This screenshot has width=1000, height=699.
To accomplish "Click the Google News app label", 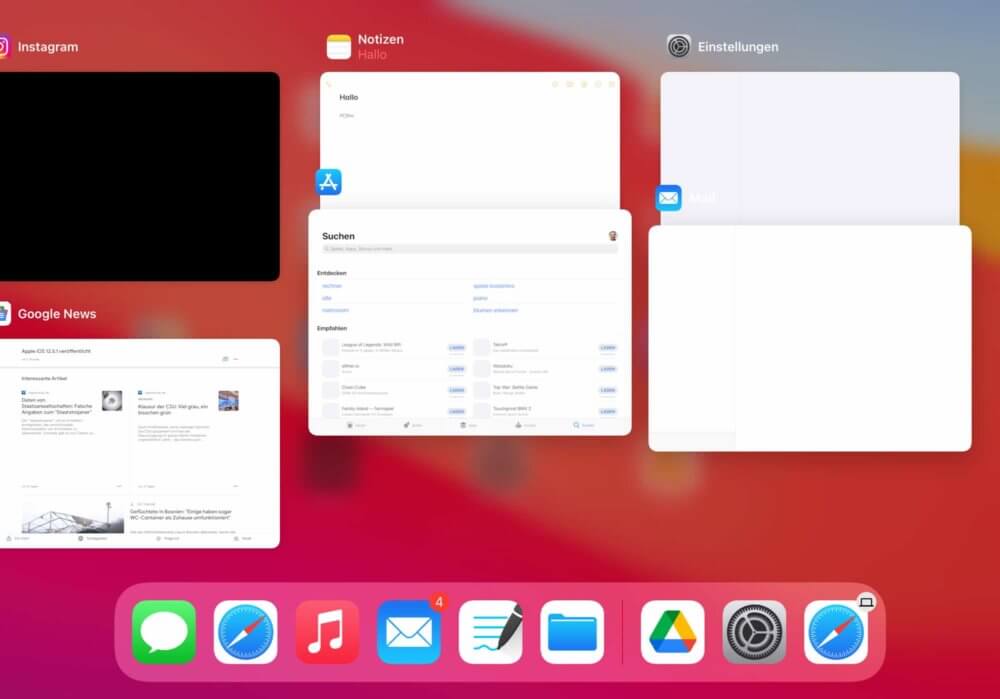I will click(x=57, y=314).
